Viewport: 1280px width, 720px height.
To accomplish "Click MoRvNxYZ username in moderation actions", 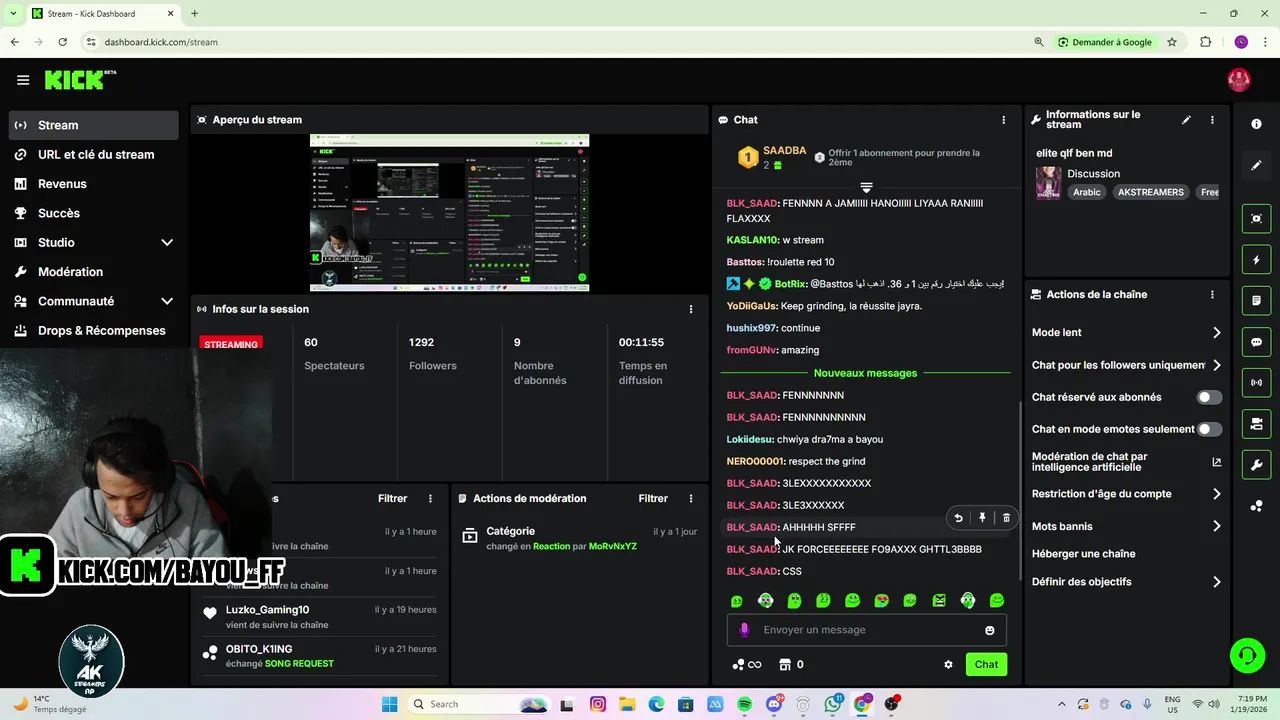I will [613, 546].
